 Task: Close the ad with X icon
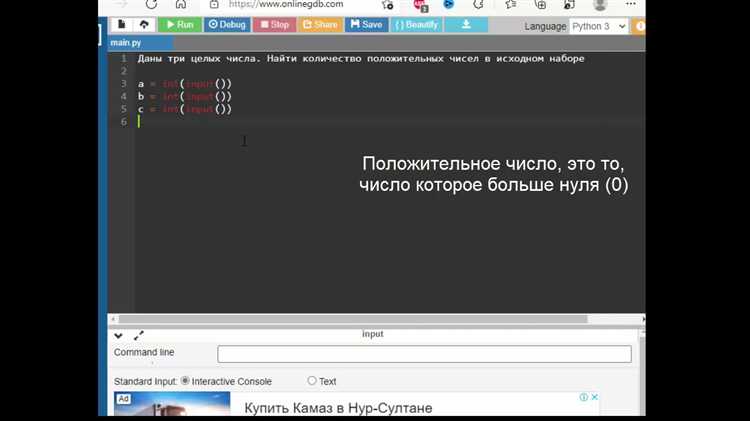pyautogui.click(x=595, y=397)
